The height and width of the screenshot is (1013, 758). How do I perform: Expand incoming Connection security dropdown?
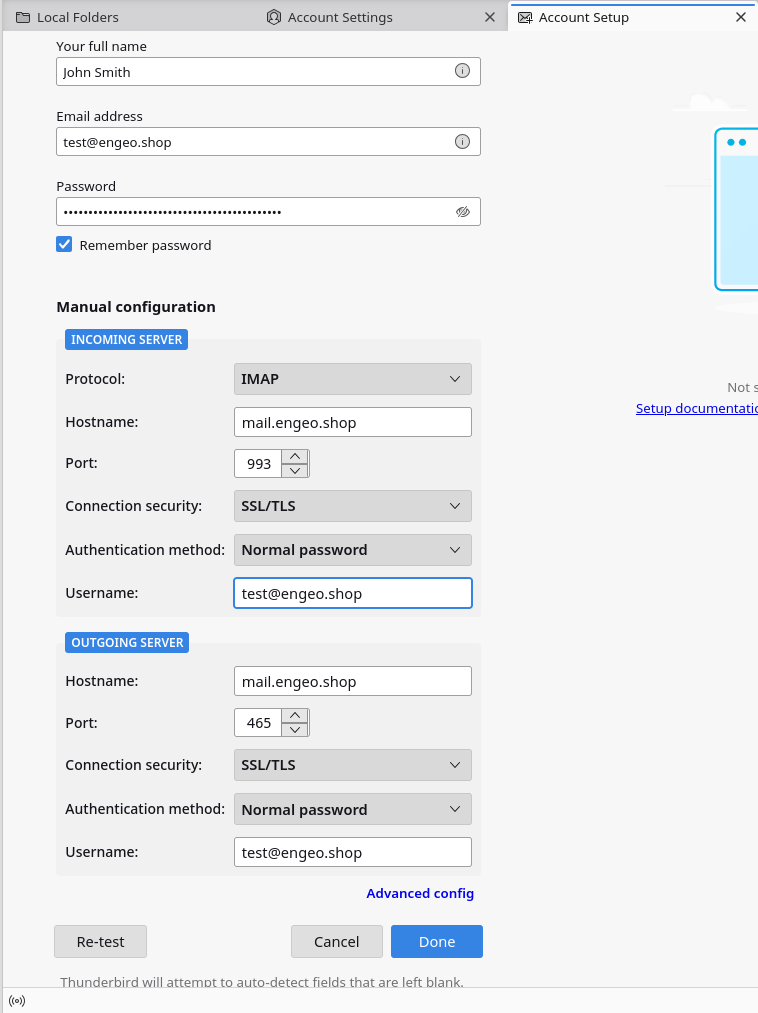(352, 506)
